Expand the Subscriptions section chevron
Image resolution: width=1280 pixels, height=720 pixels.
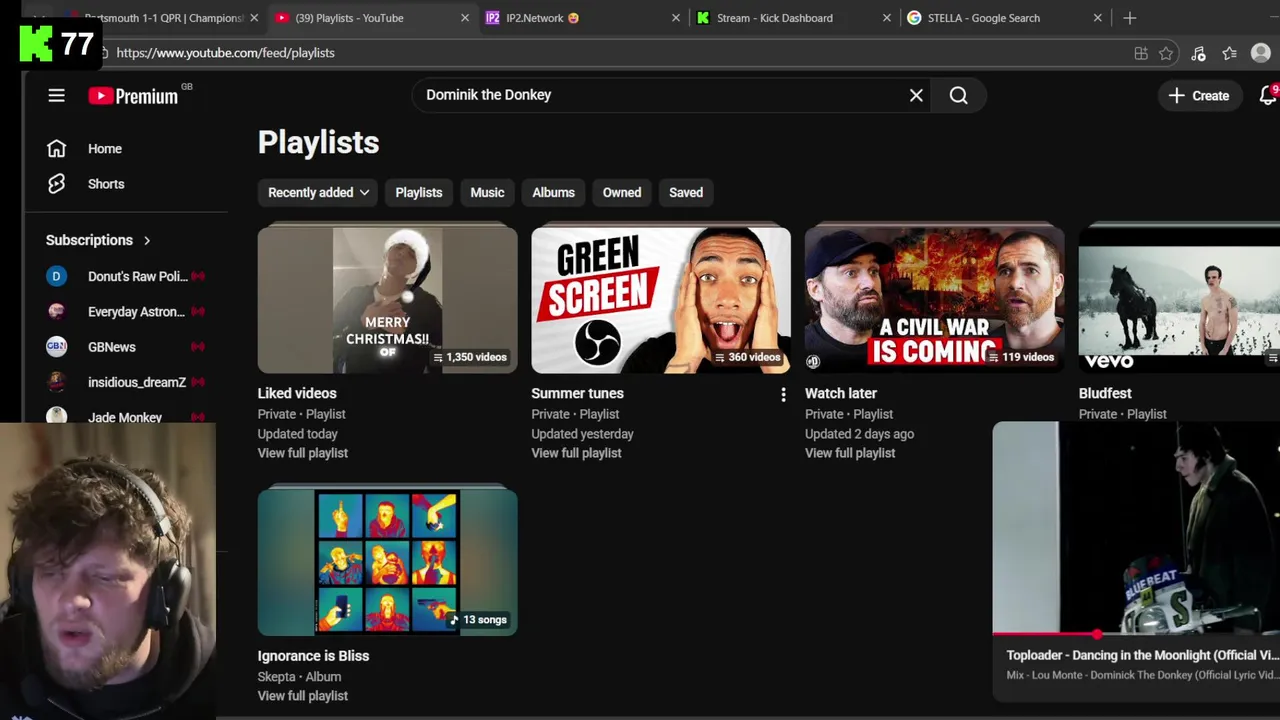click(x=147, y=240)
